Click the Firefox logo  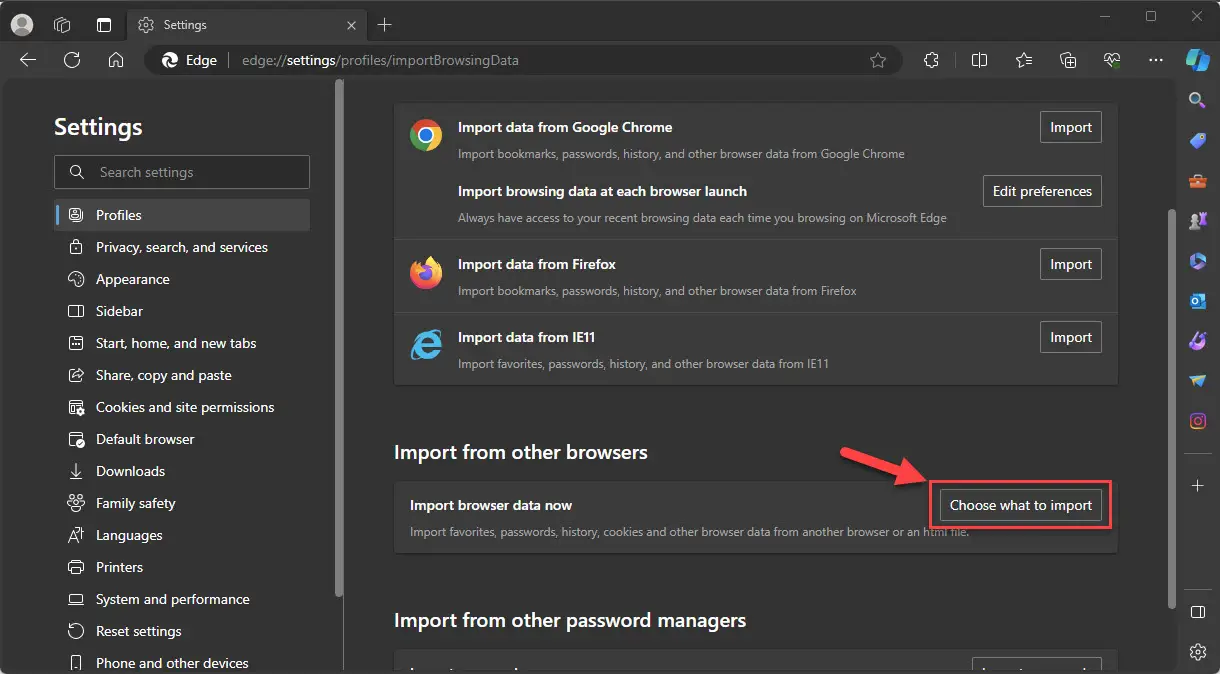point(426,272)
